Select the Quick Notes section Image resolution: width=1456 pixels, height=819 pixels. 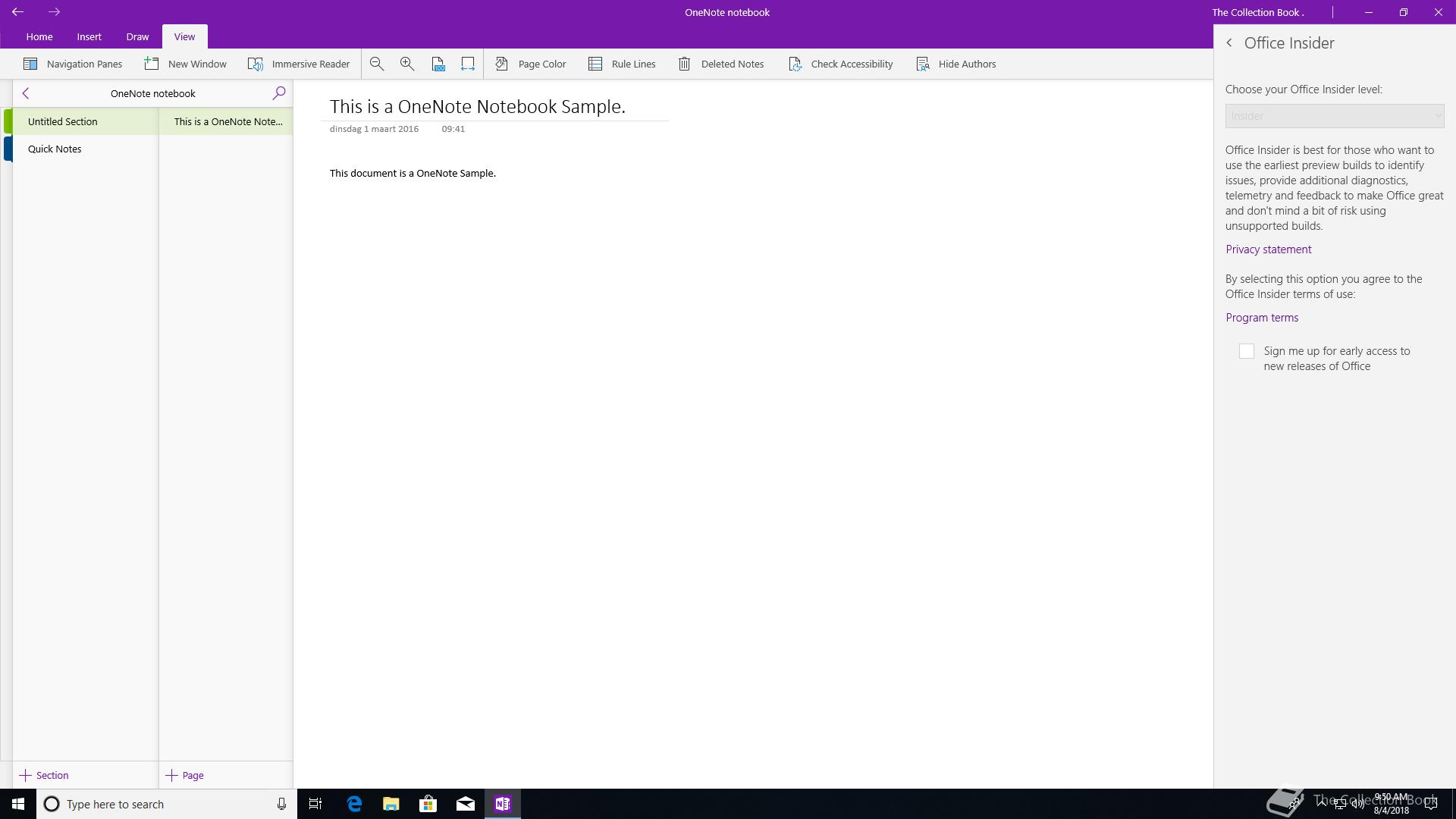[85, 149]
